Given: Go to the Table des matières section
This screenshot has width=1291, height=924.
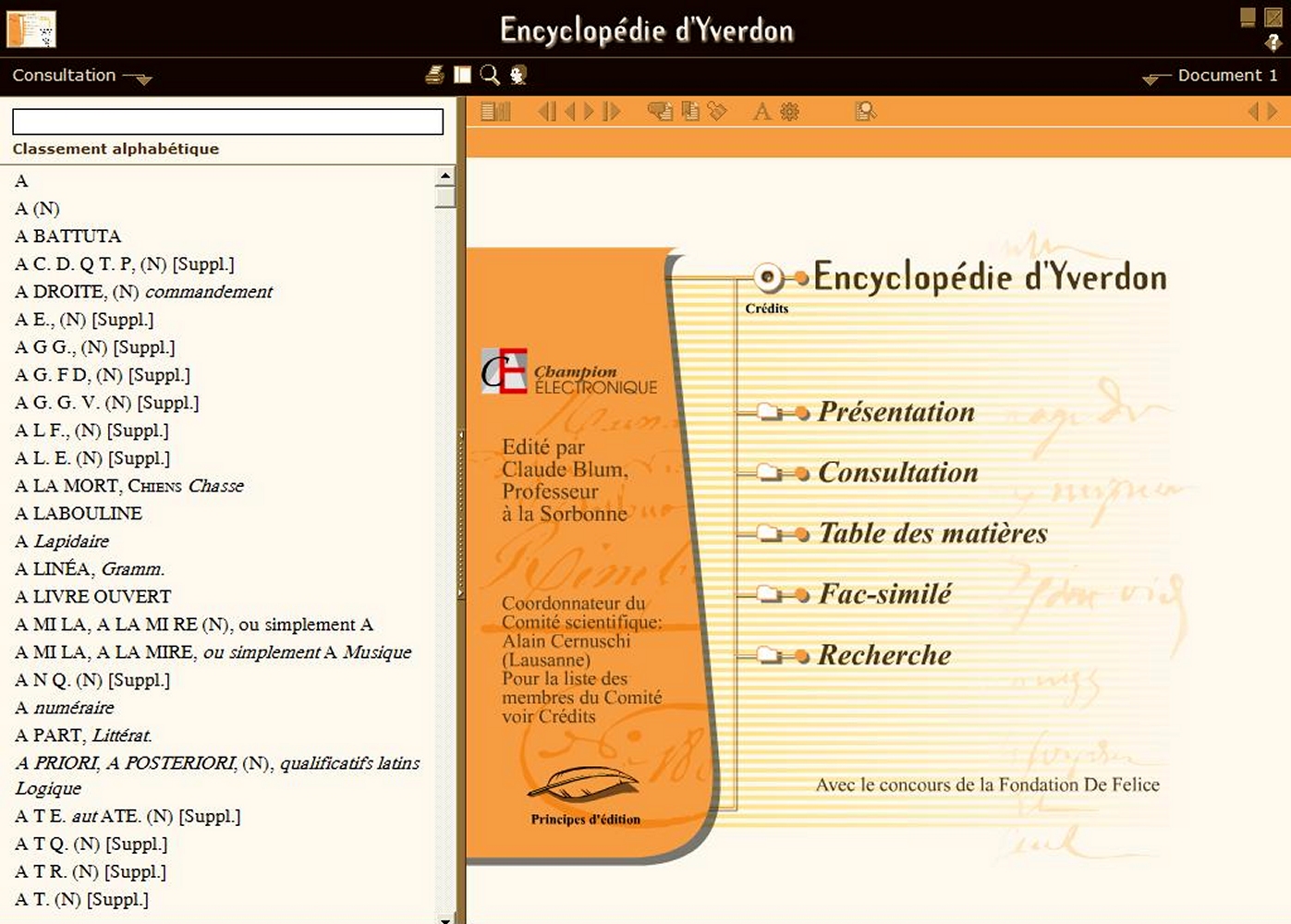Looking at the screenshot, I should pyautogui.click(x=932, y=533).
